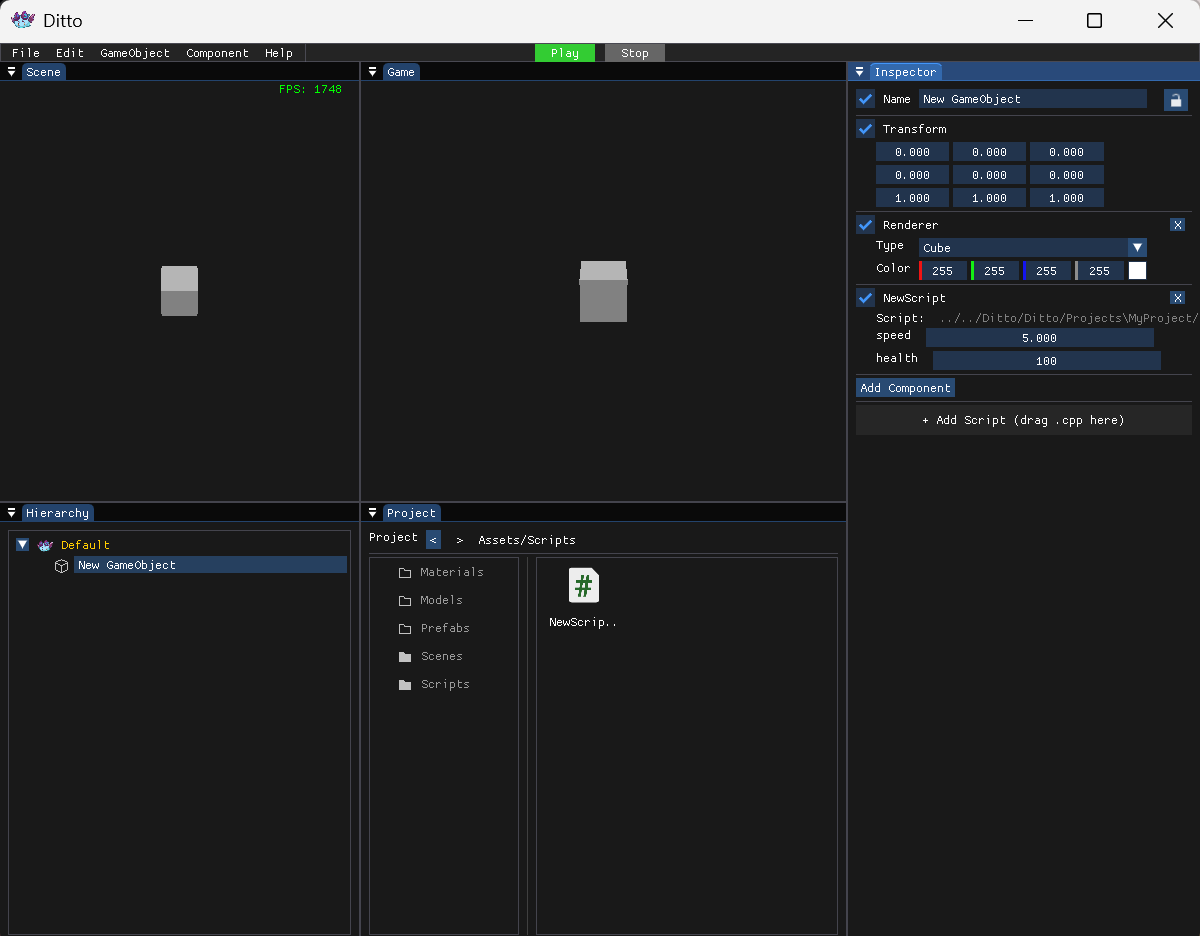
Task: Select the Inspector tab
Action: (x=905, y=72)
